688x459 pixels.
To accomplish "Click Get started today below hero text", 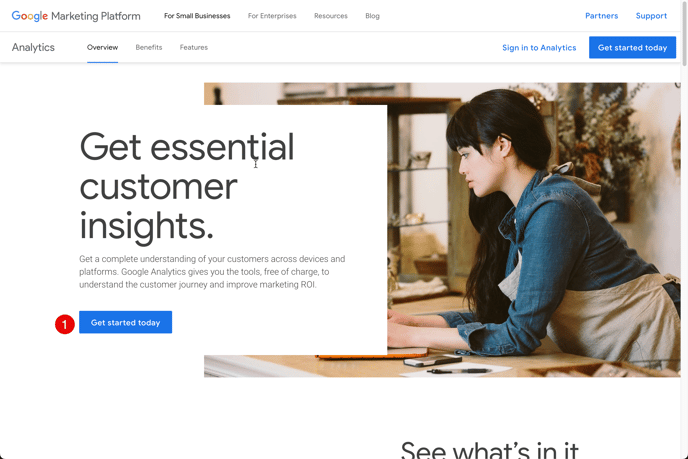I will (x=125, y=322).
